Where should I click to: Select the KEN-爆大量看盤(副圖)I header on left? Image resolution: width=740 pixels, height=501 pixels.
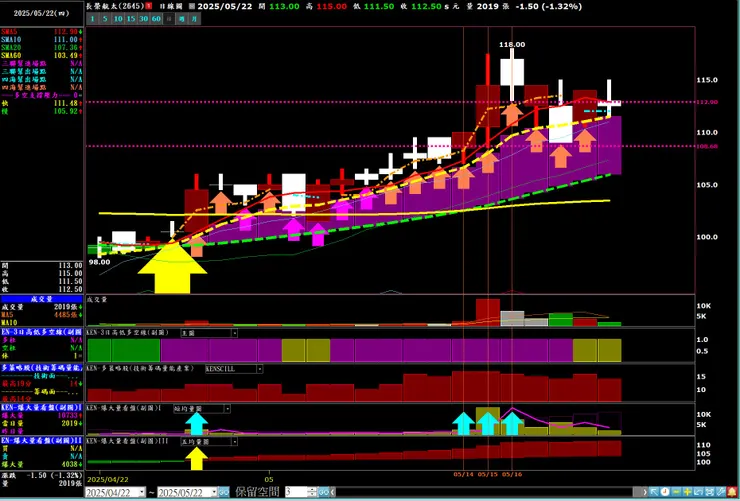coord(42,407)
